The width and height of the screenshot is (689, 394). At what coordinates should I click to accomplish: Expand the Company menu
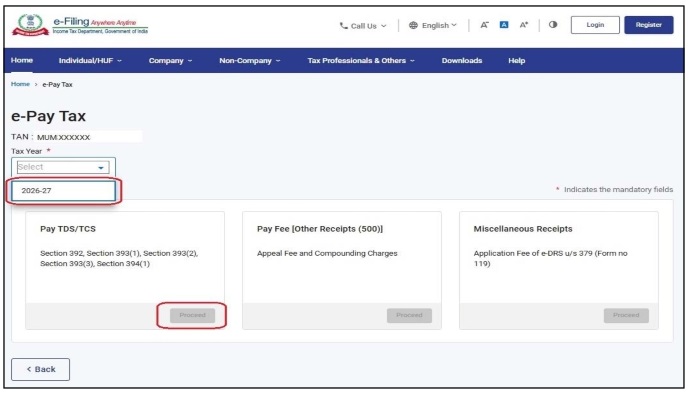coord(170,61)
